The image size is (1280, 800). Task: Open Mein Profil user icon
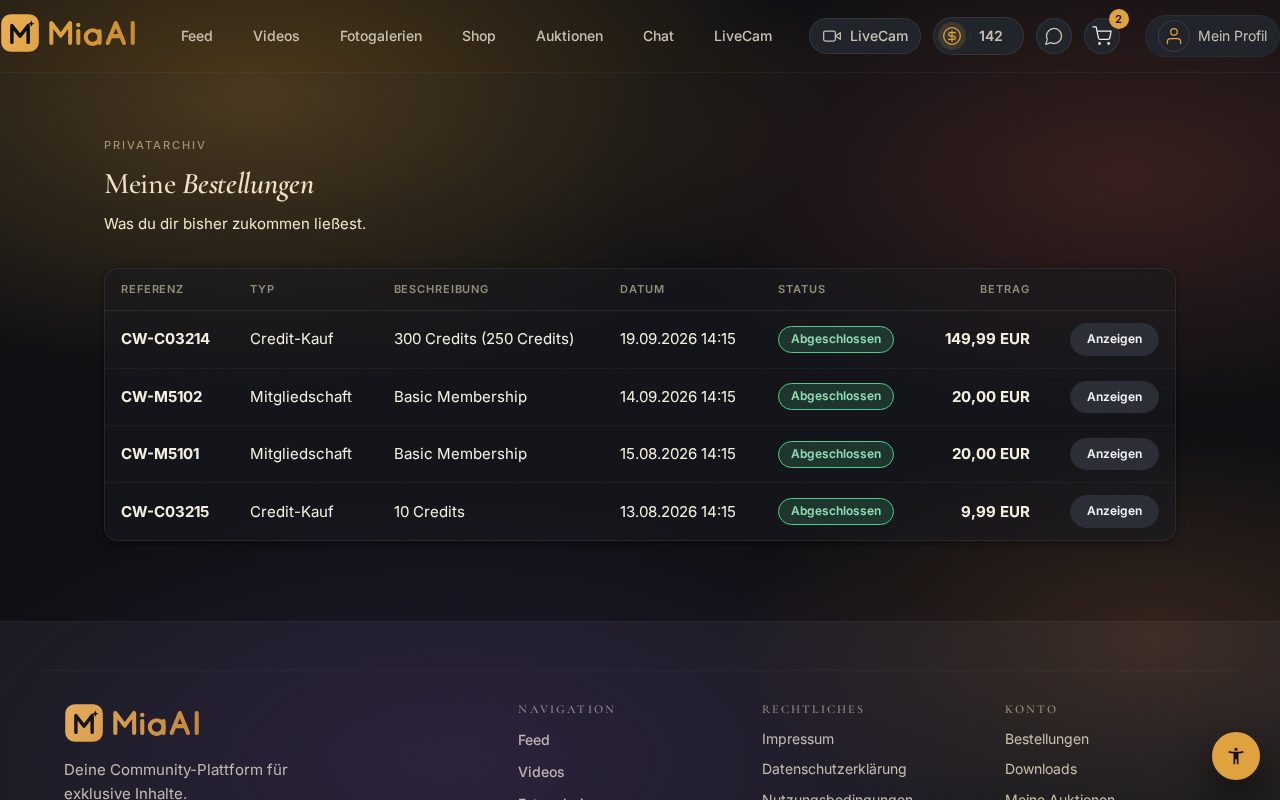point(1174,36)
